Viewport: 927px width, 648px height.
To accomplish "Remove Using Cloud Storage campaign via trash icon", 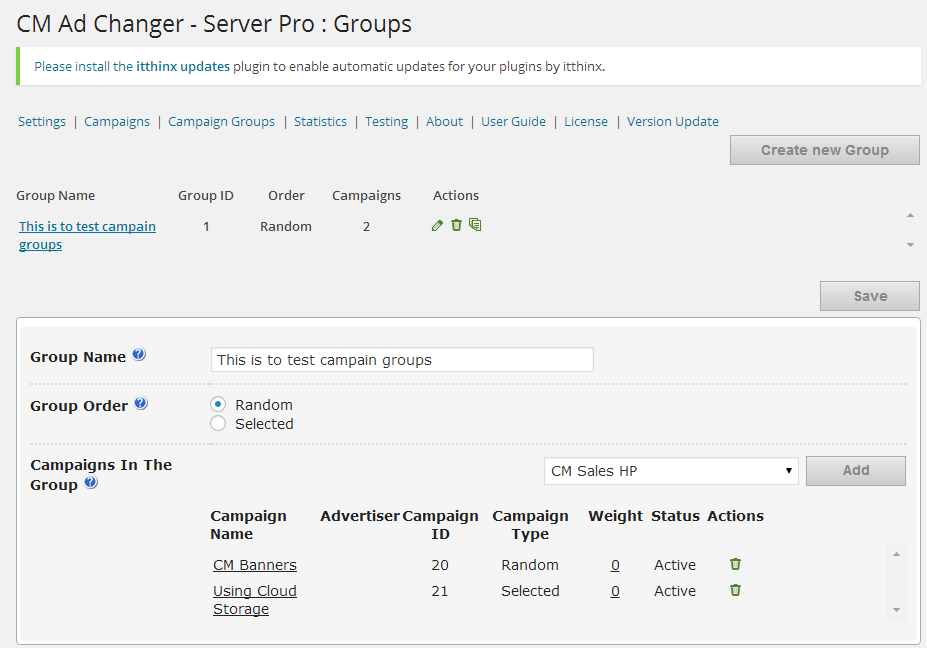I will pos(735,591).
